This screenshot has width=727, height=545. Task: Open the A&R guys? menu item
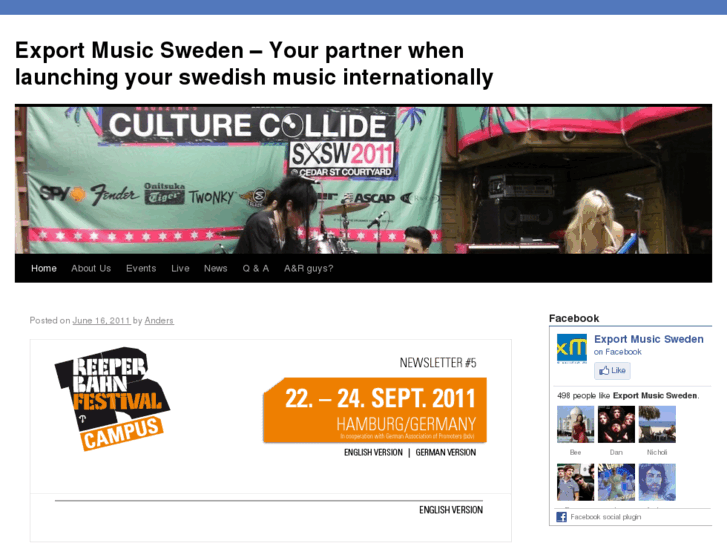click(x=308, y=269)
